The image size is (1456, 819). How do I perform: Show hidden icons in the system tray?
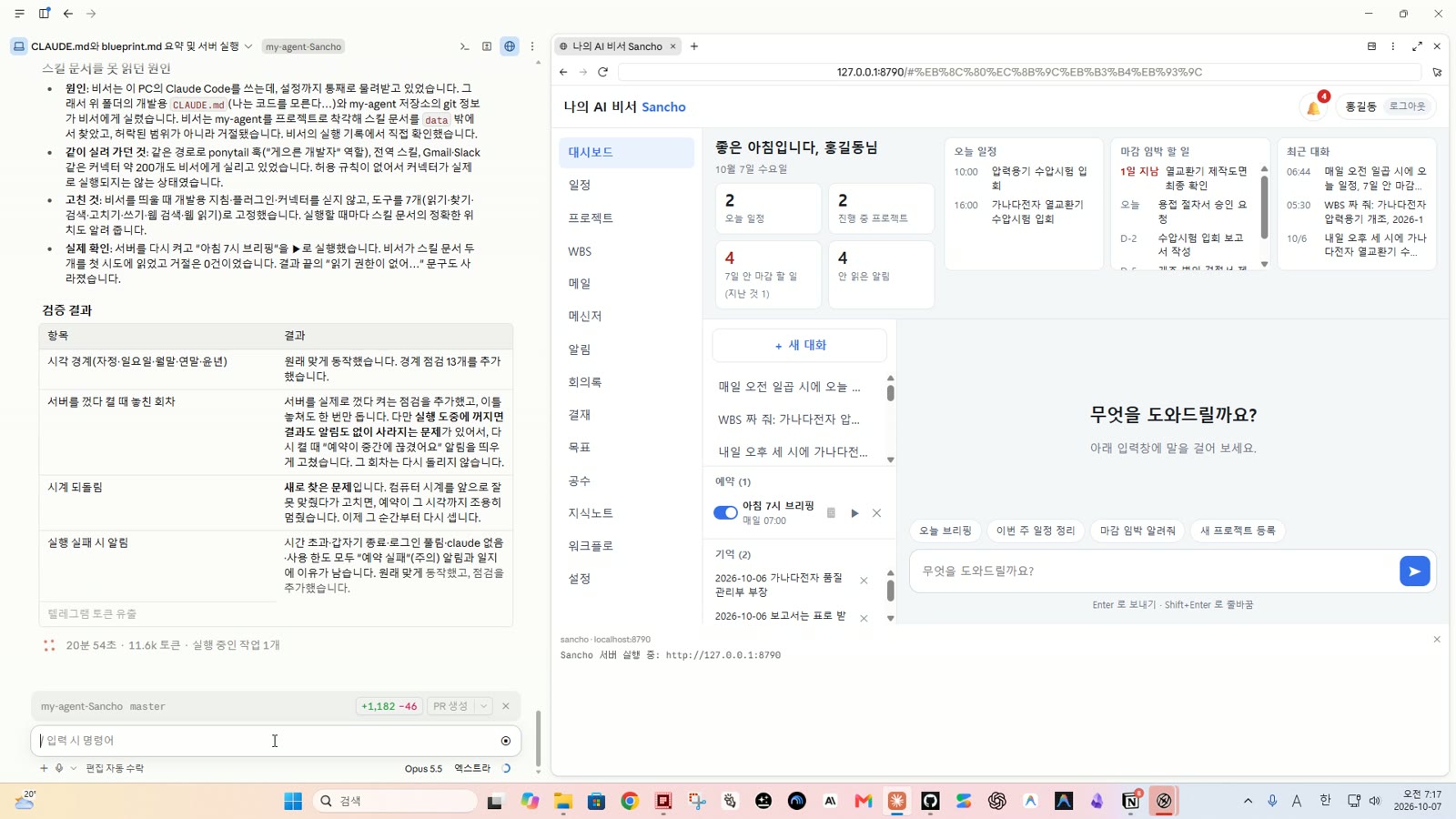[1248, 801]
